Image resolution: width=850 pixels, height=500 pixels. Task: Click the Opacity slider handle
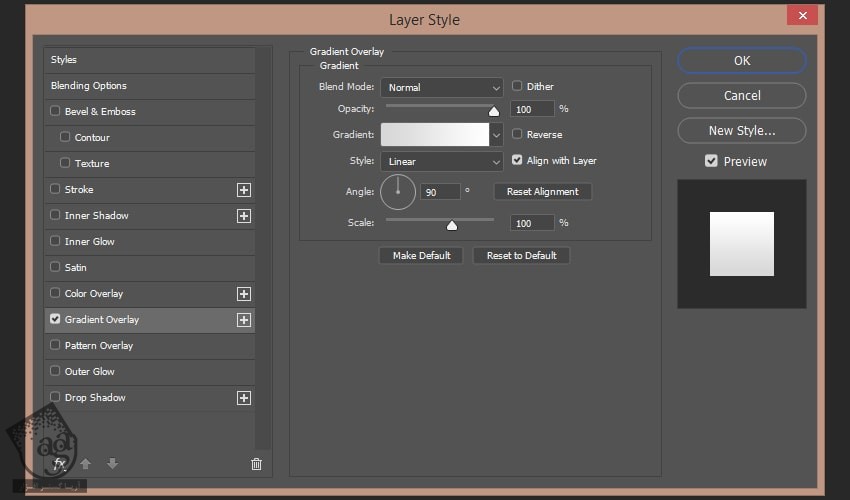[493, 111]
